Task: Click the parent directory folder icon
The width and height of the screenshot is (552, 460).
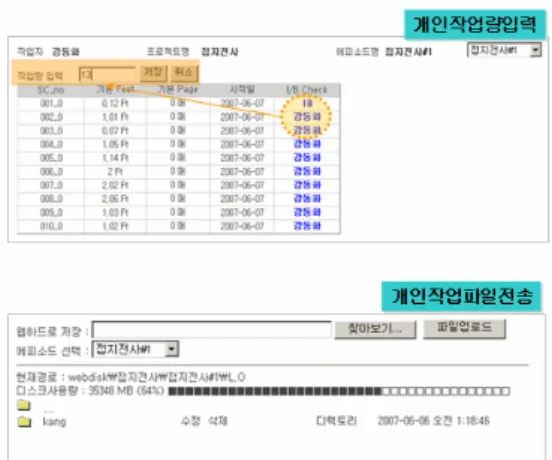Action: point(24,405)
